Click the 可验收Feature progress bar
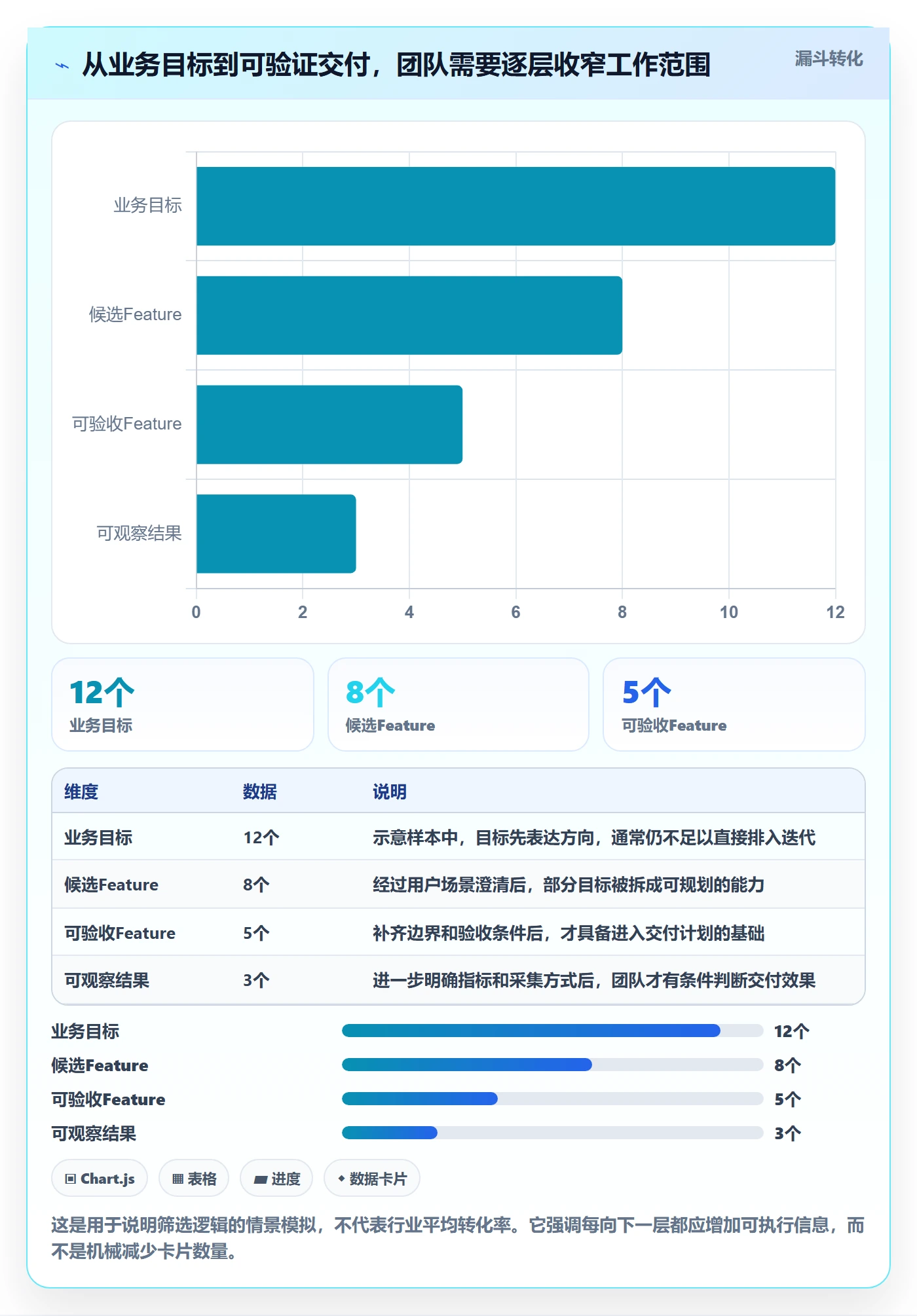917x1316 pixels. point(552,1099)
